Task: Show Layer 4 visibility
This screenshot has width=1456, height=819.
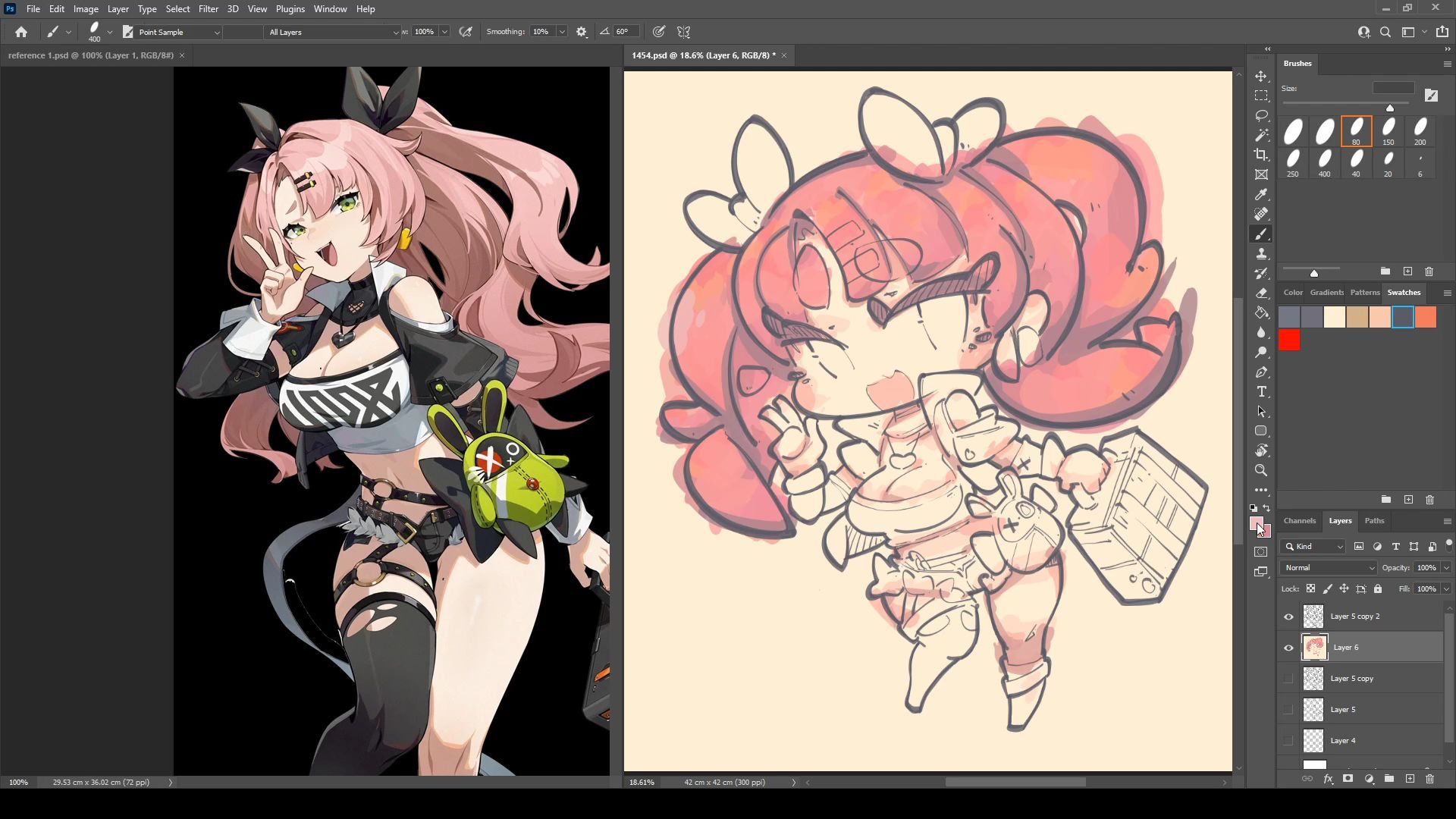Action: [x=1288, y=741]
